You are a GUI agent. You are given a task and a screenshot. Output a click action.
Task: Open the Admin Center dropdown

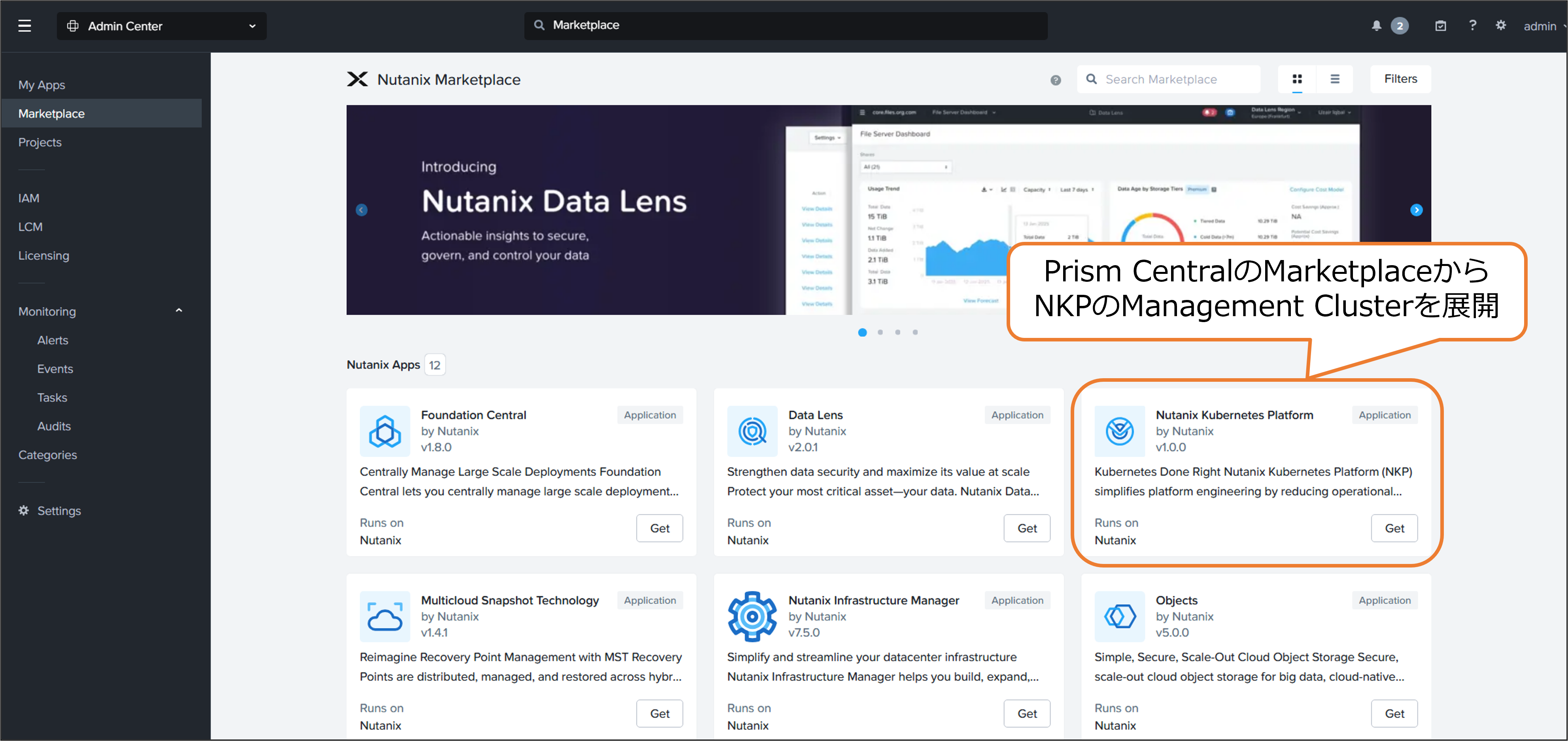click(161, 26)
